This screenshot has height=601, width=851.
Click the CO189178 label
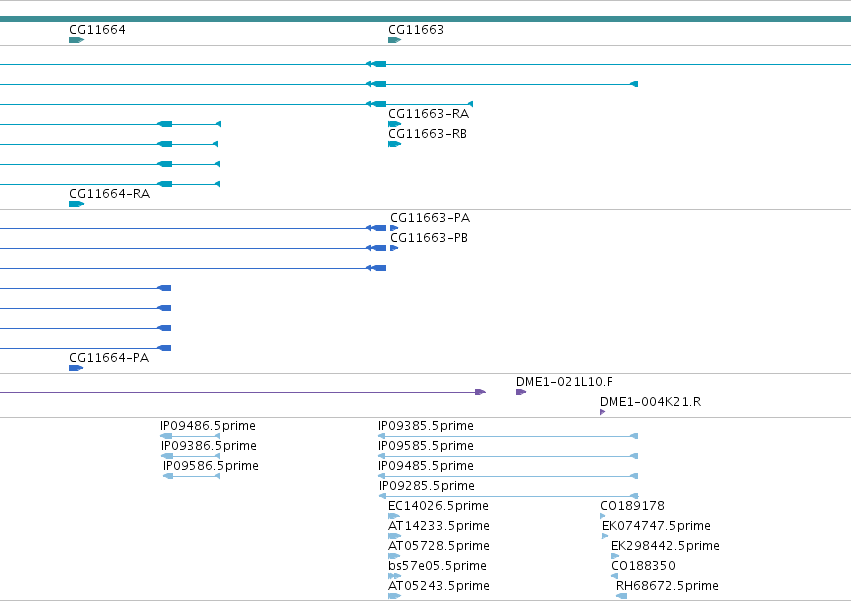click(x=632, y=506)
